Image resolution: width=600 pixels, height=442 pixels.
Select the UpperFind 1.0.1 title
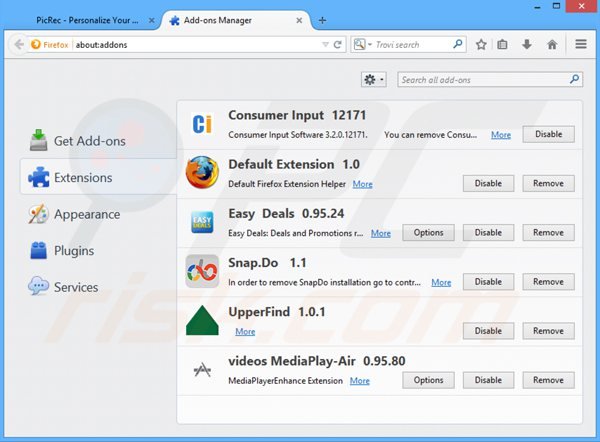[277, 312]
